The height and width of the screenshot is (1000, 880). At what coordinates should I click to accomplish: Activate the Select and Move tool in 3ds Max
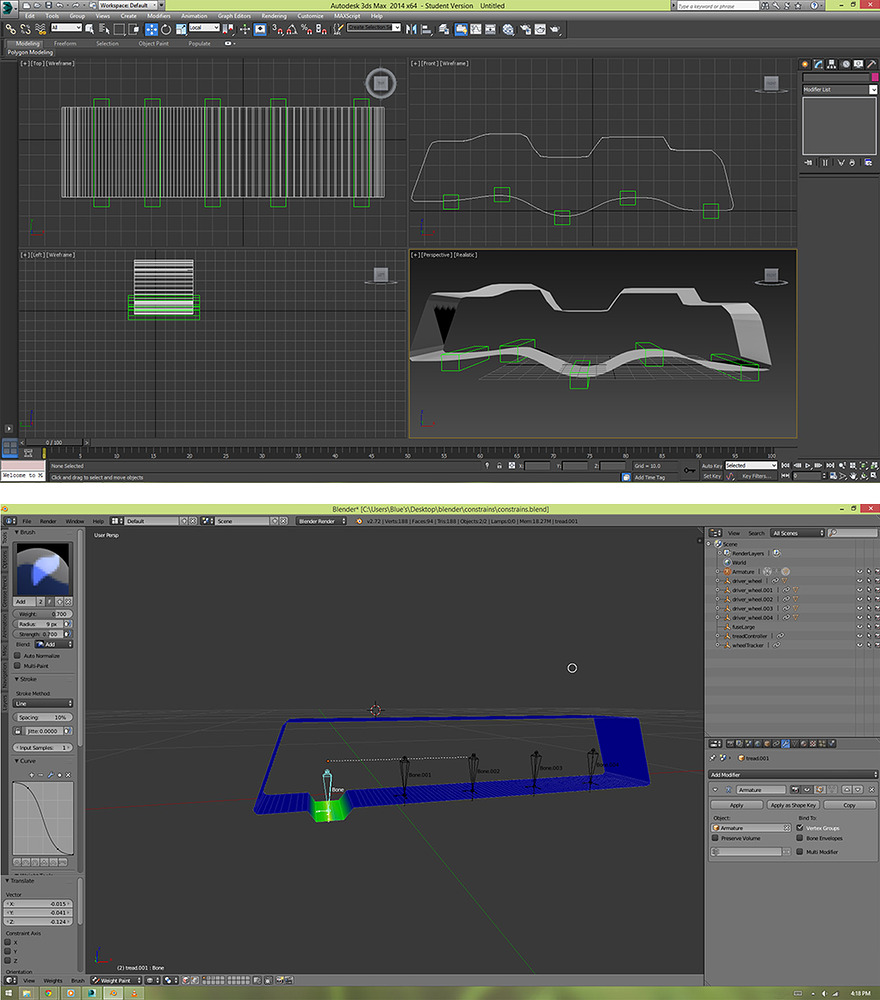click(151, 29)
